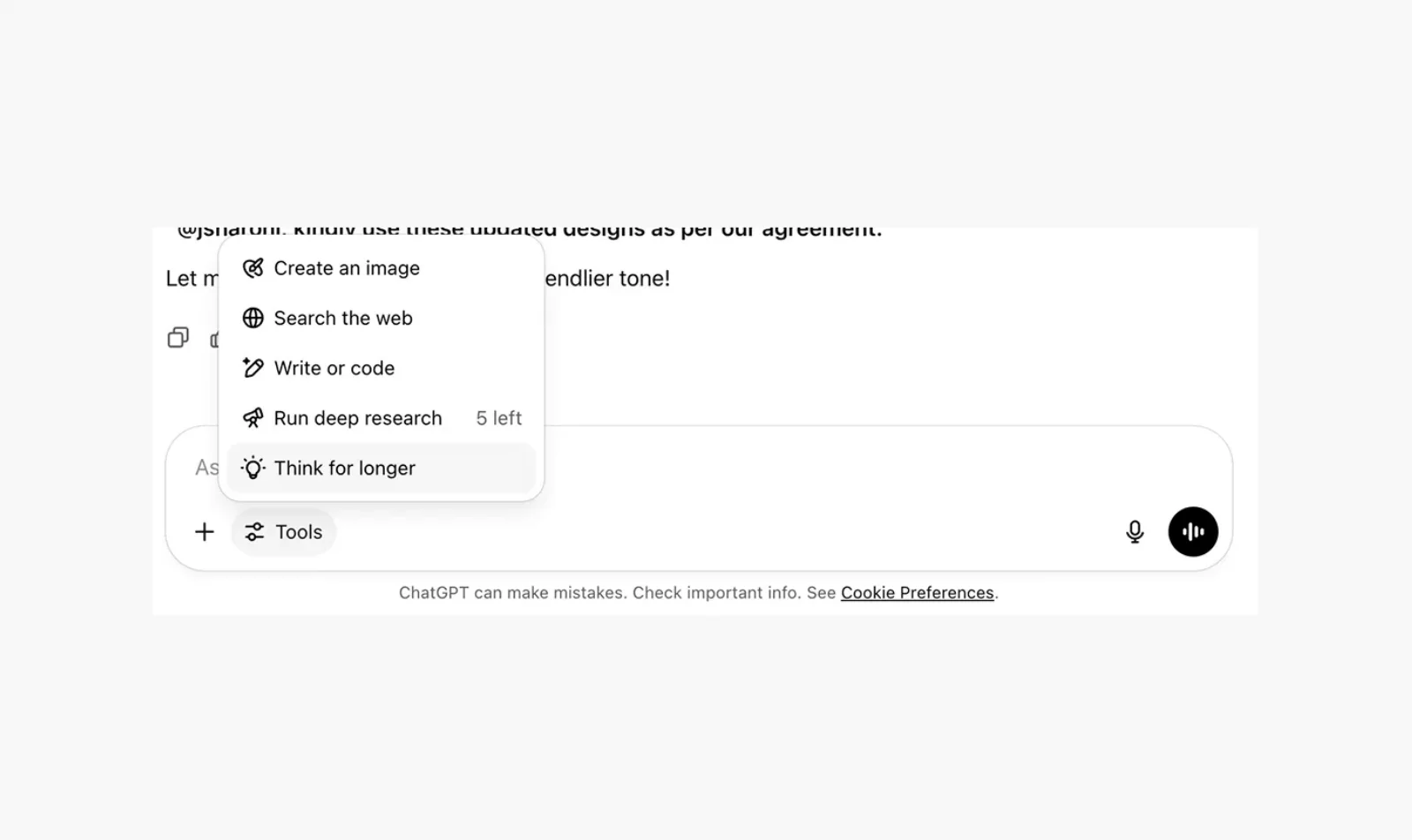
Task: Choose "Search the web" from the tools menu
Action: pos(343,319)
